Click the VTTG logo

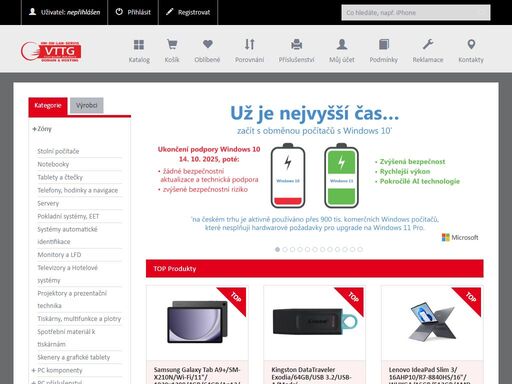[x=51, y=51]
